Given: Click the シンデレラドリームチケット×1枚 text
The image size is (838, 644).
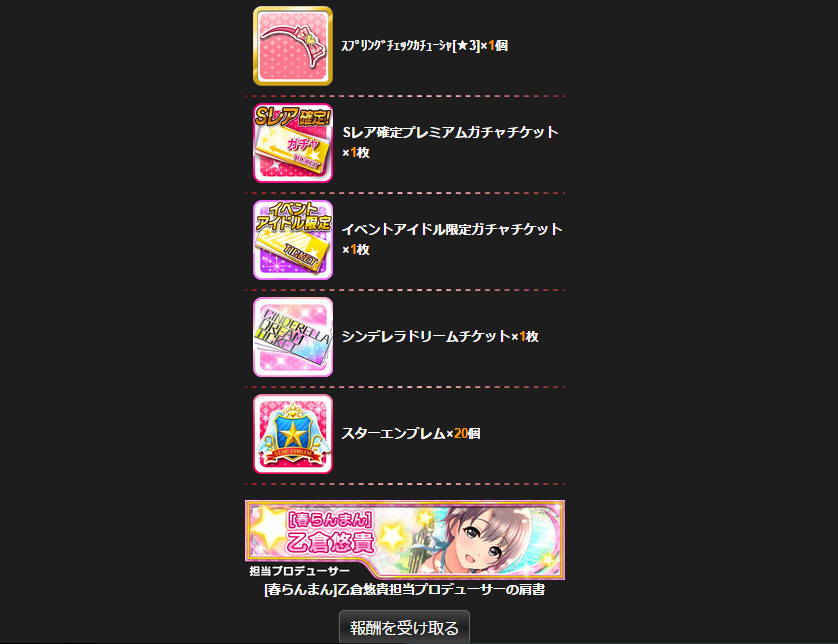Looking at the screenshot, I should click(440, 337).
